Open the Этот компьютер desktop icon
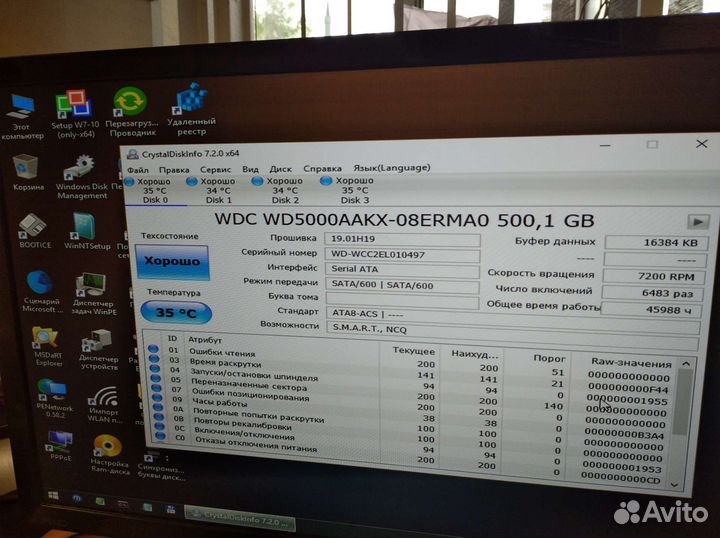The height and width of the screenshot is (538, 720). pos(20,109)
